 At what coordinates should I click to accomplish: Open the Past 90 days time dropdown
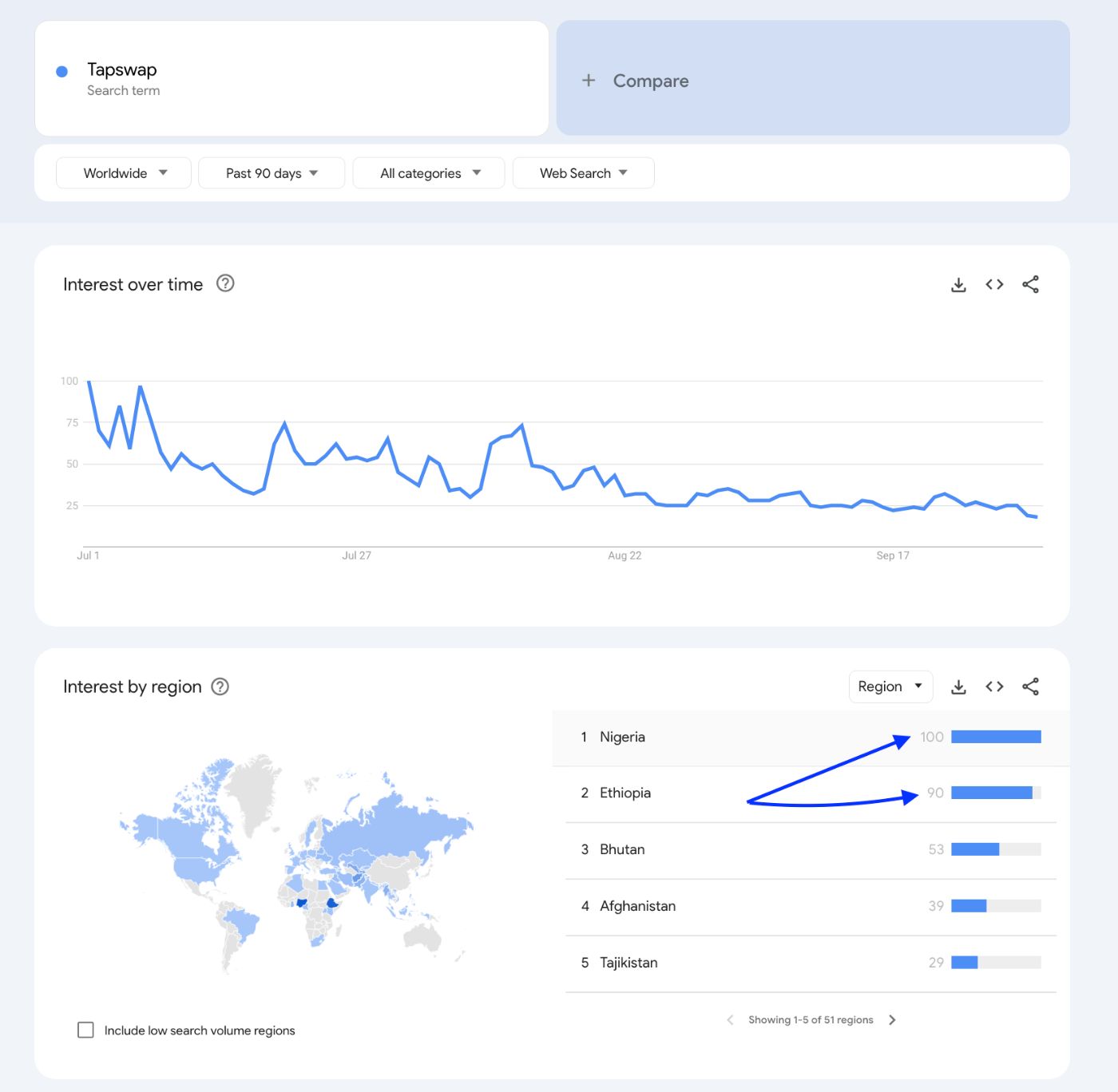click(272, 173)
